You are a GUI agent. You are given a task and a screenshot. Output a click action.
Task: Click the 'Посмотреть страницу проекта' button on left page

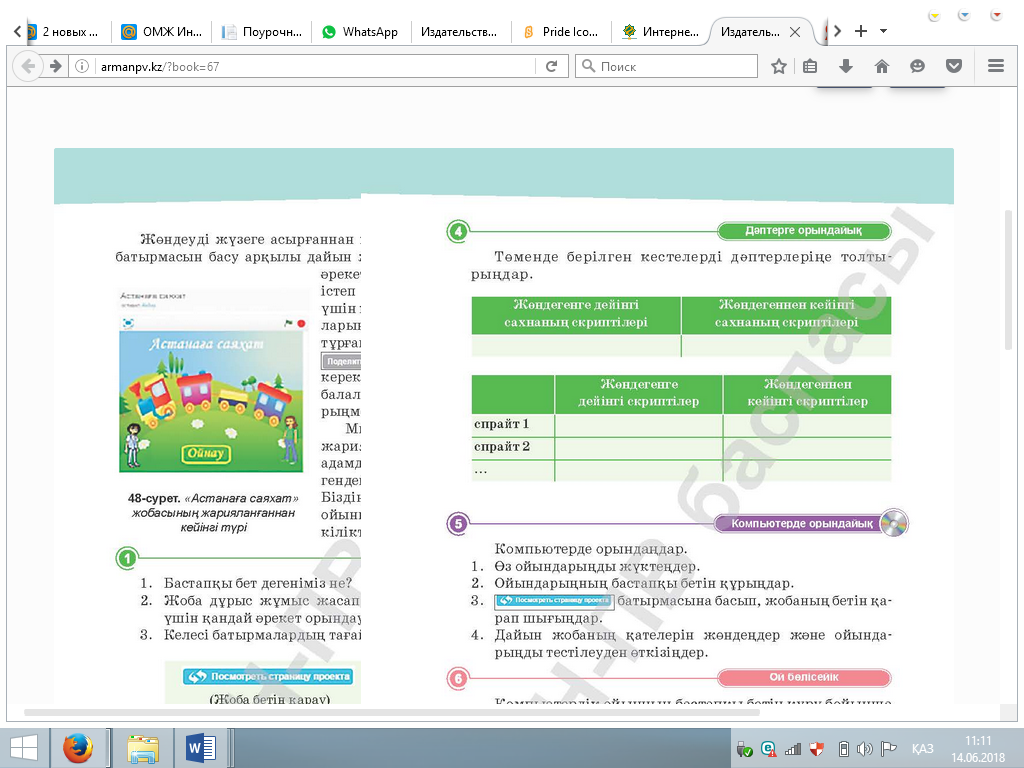click(268, 676)
